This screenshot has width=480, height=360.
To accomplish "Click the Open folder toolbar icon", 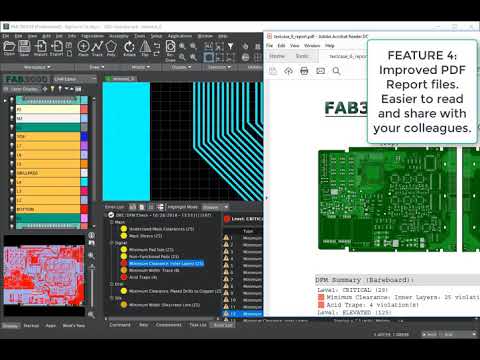I will coord(9,47).
